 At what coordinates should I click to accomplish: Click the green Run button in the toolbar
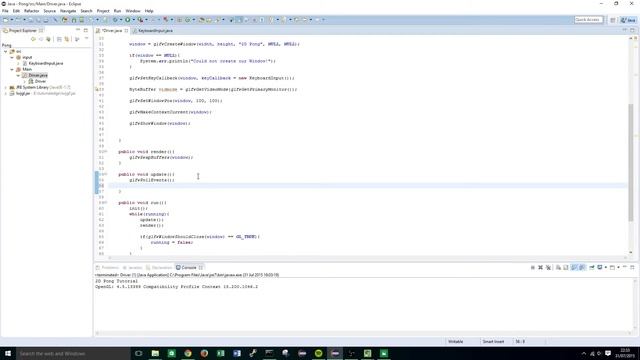point(128,20)
